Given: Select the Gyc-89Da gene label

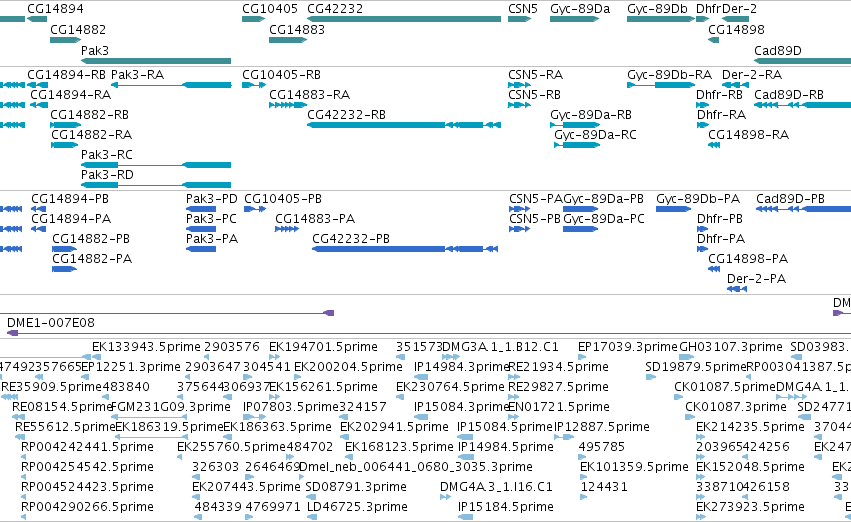Looking at the screenshot, I should (580, 9).
